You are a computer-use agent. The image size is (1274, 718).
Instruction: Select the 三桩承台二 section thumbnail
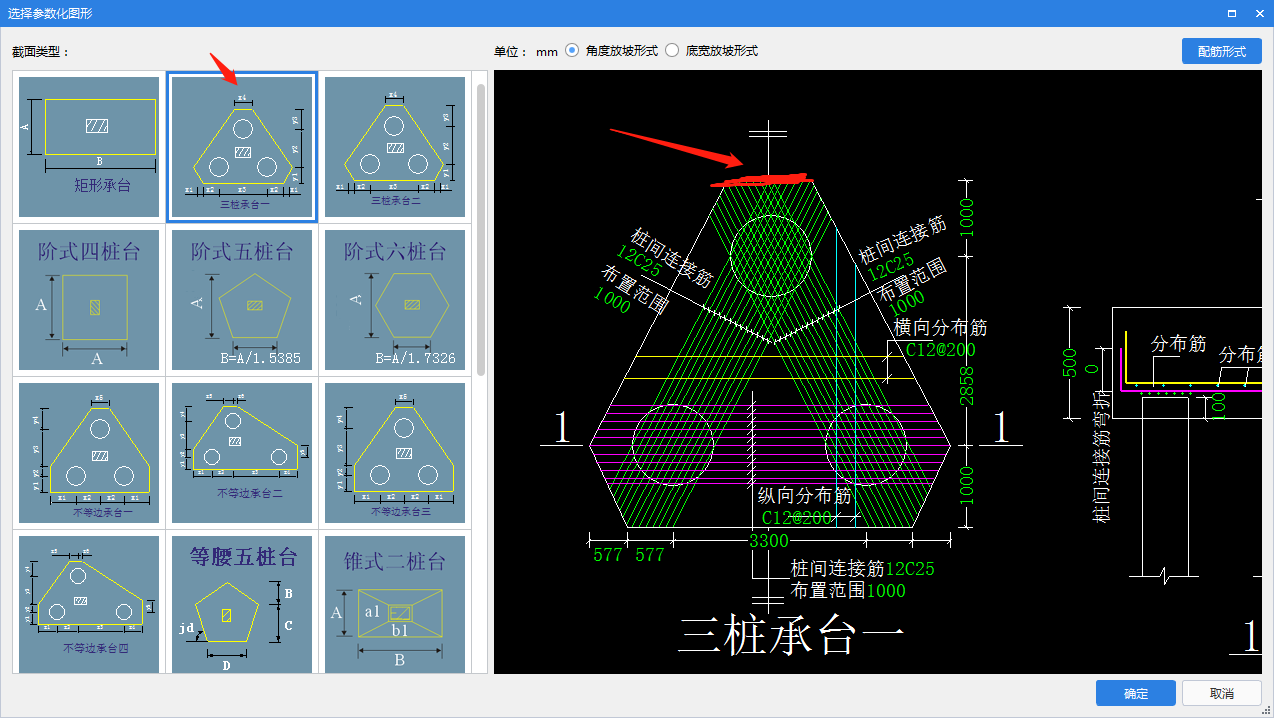(x=395, y=147)
